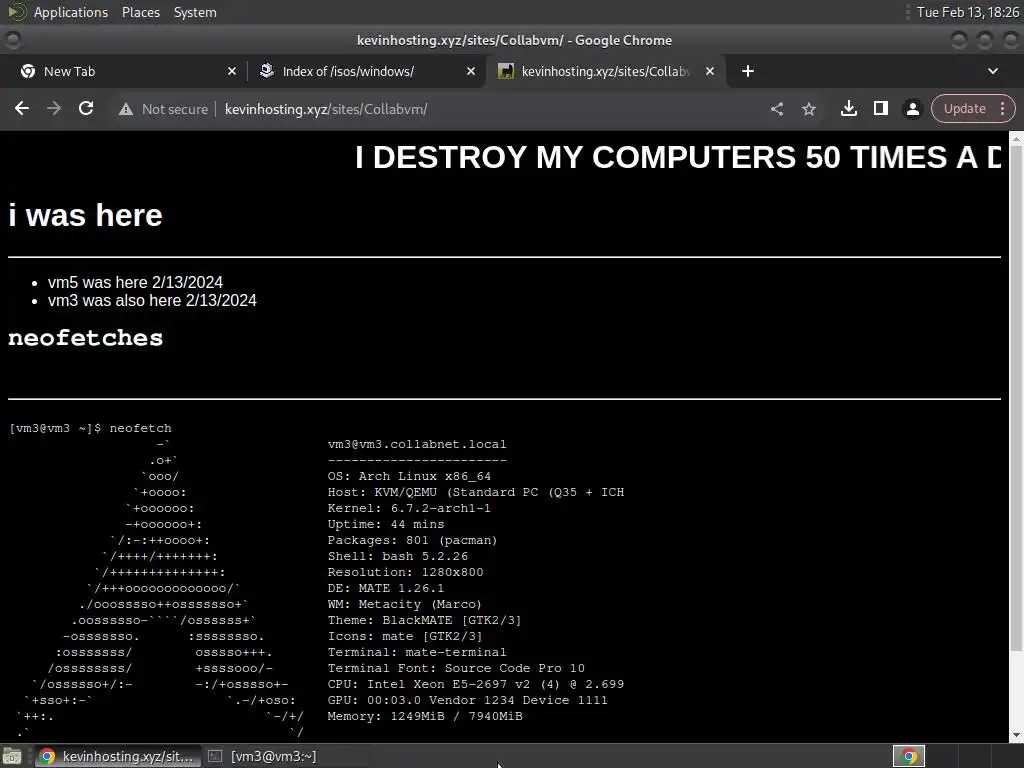Viewport: 1024px width, 768px height.
Task: Click the "Terminal Font: Source Code Pro 10" line
Action: [456, 668]
